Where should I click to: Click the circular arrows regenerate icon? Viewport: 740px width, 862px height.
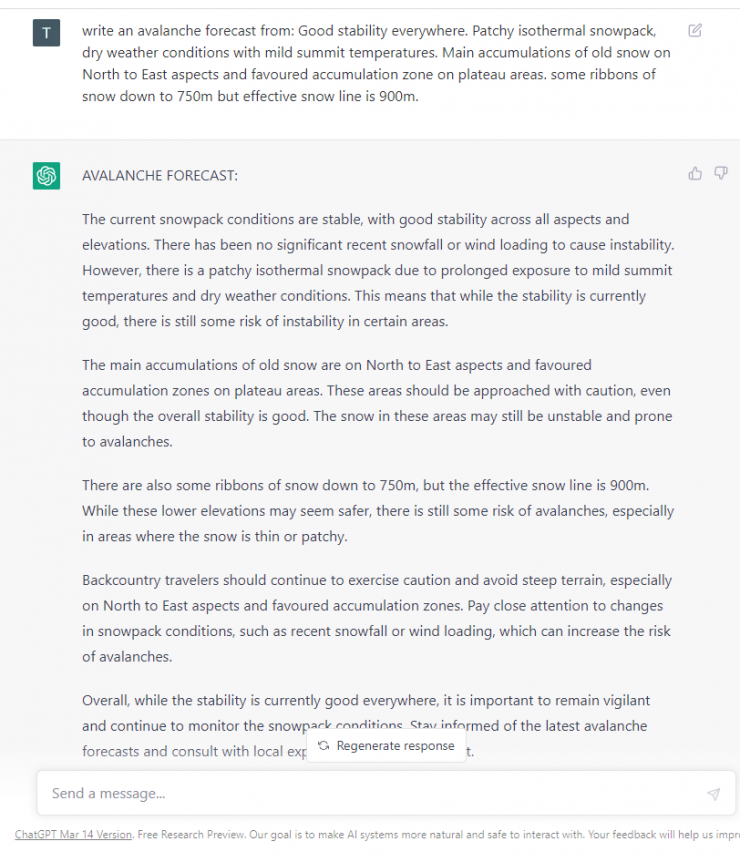(323, 746)
